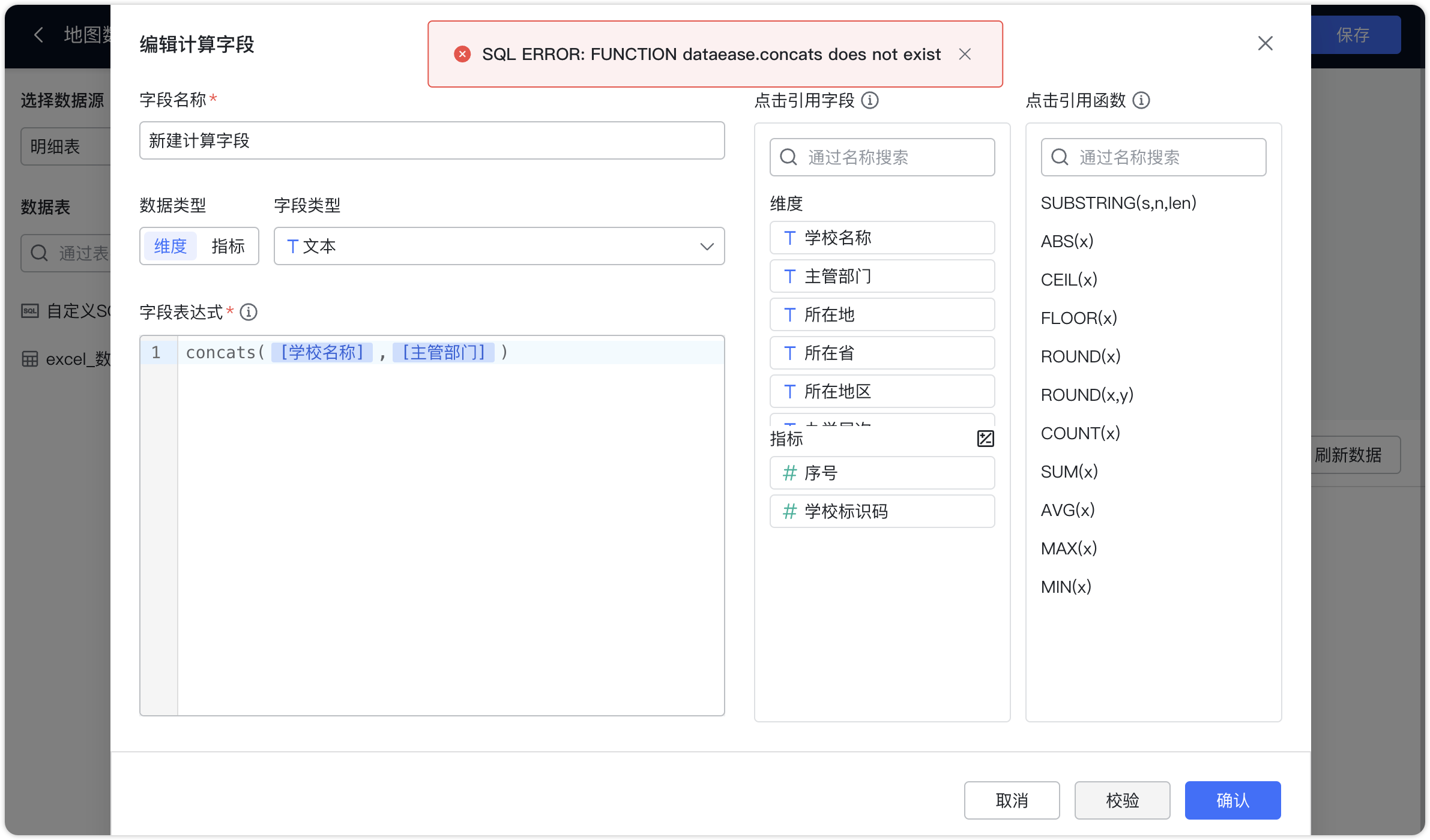The height and width of the screenshot is (840, 1430).
Task: Select 指标 data type option
Action: [x=228, y=246]
